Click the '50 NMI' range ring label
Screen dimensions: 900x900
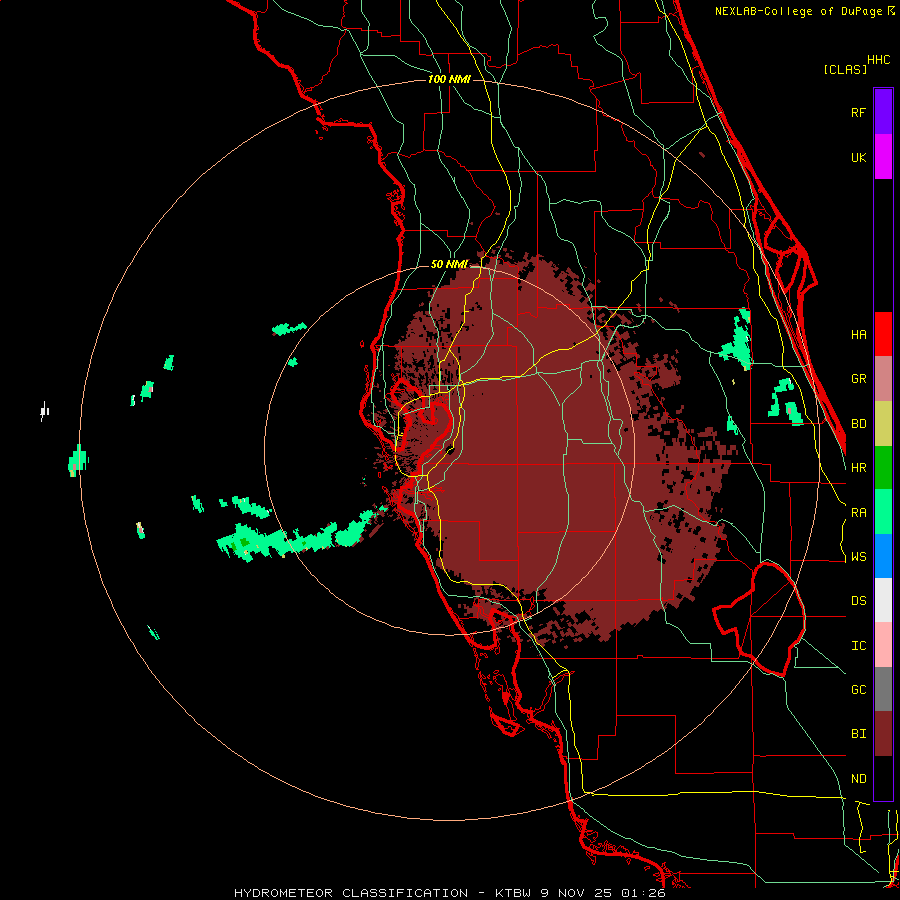pyautogui.click(x=449, y=264)
